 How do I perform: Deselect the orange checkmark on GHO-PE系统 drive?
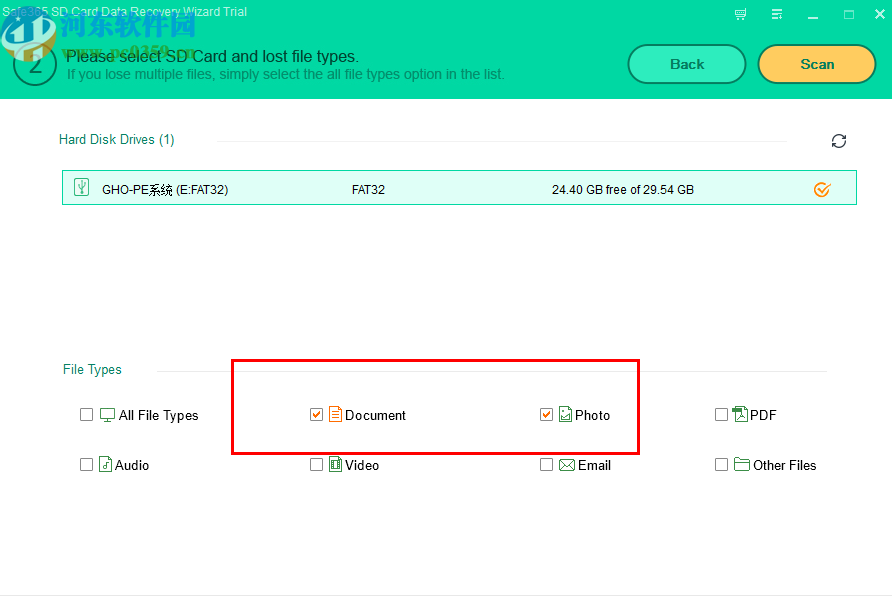tap(822, 189)
